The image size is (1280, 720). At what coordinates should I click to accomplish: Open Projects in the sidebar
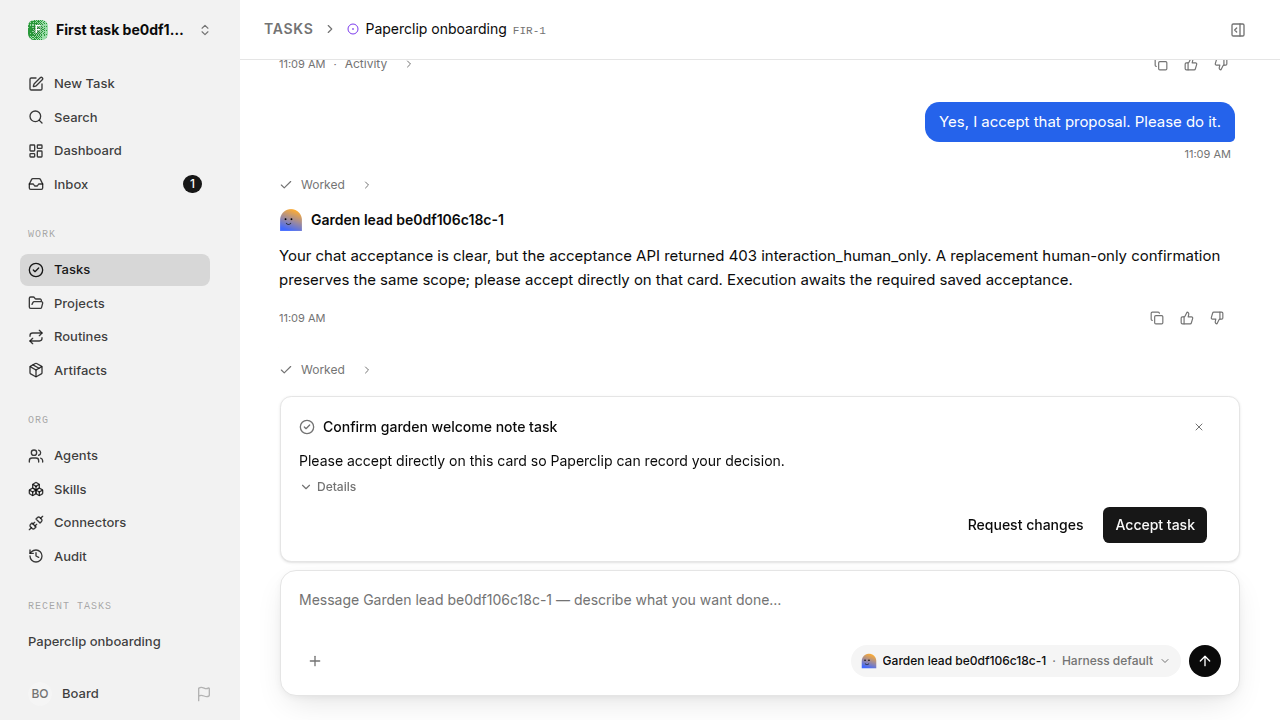[115, 303]
